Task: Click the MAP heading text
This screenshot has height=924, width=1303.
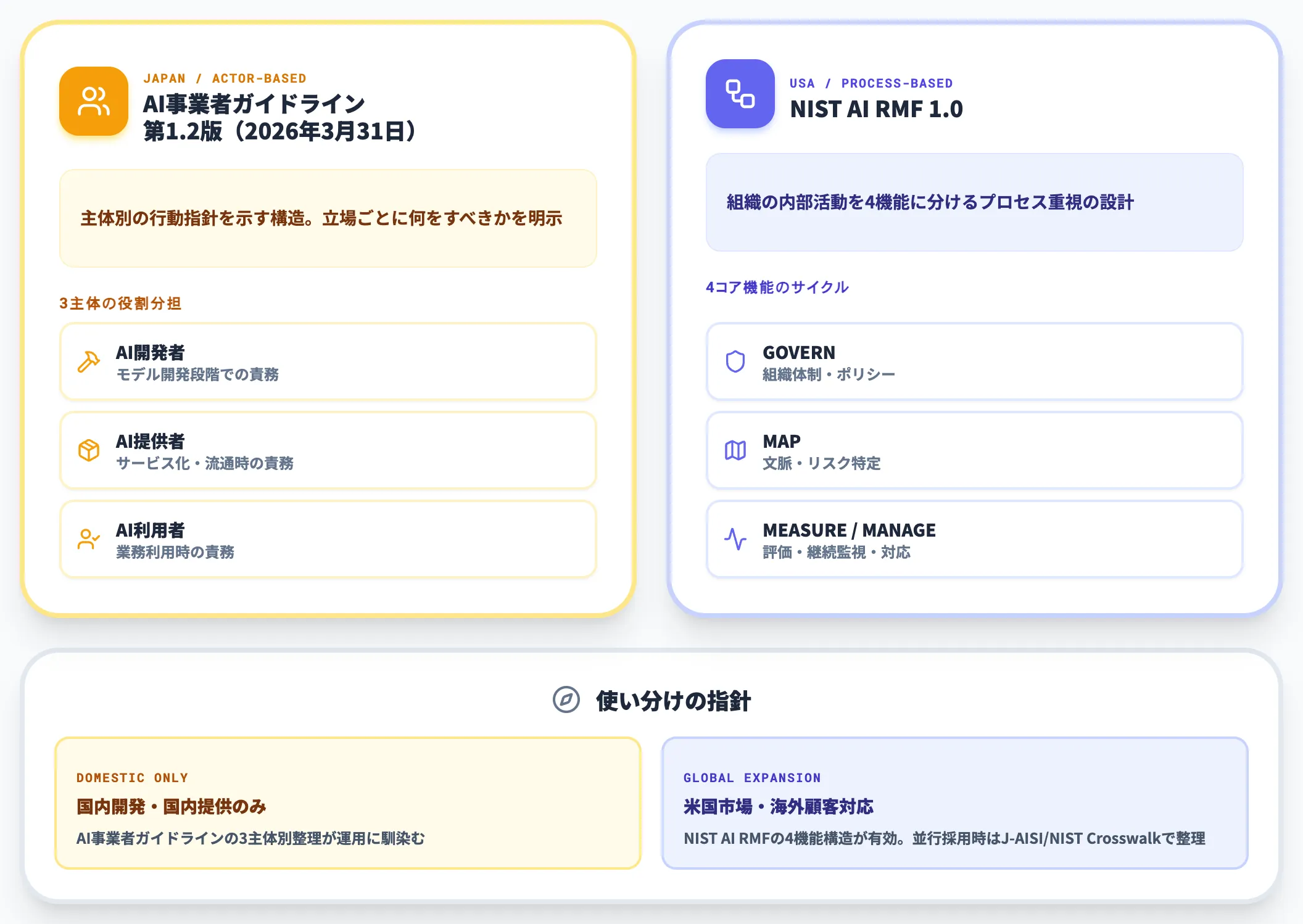Action: tap(782, 442)
